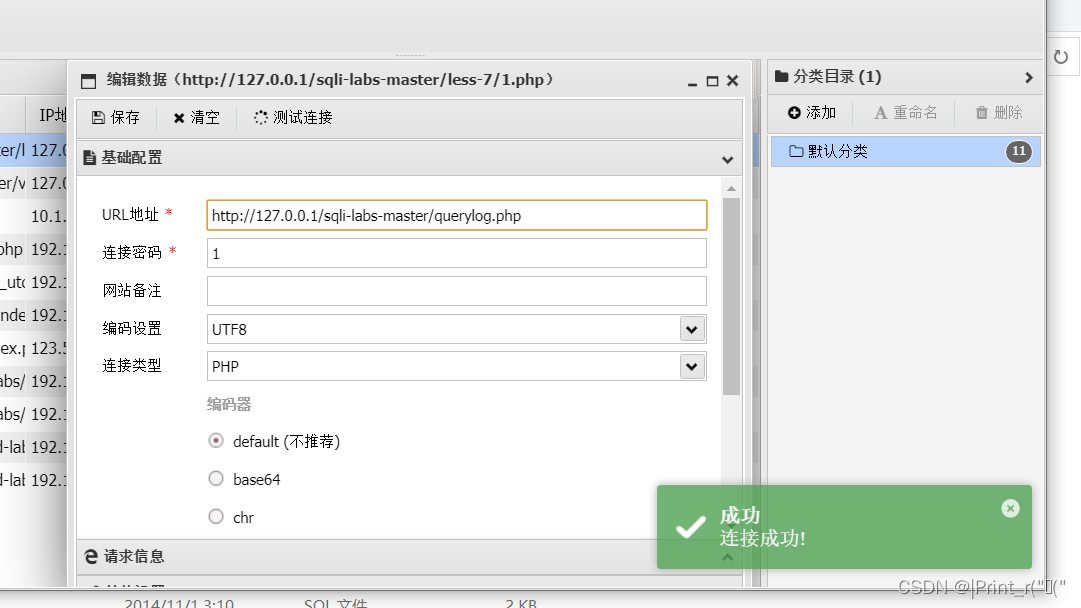The image size is (1081, 608).
Task: Open the 编码设置 UTF8 dropdown
Action: (691, 328)
